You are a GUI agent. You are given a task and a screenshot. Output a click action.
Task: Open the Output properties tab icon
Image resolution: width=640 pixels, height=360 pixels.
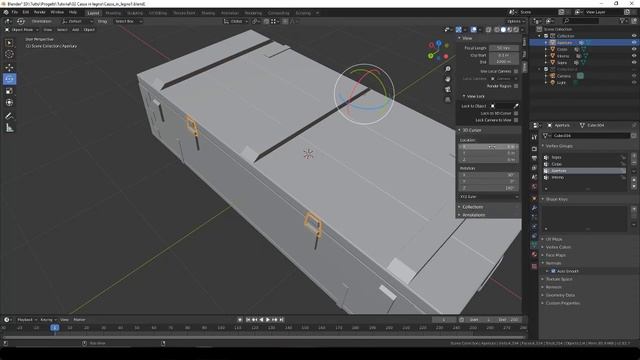coord(534,158)
